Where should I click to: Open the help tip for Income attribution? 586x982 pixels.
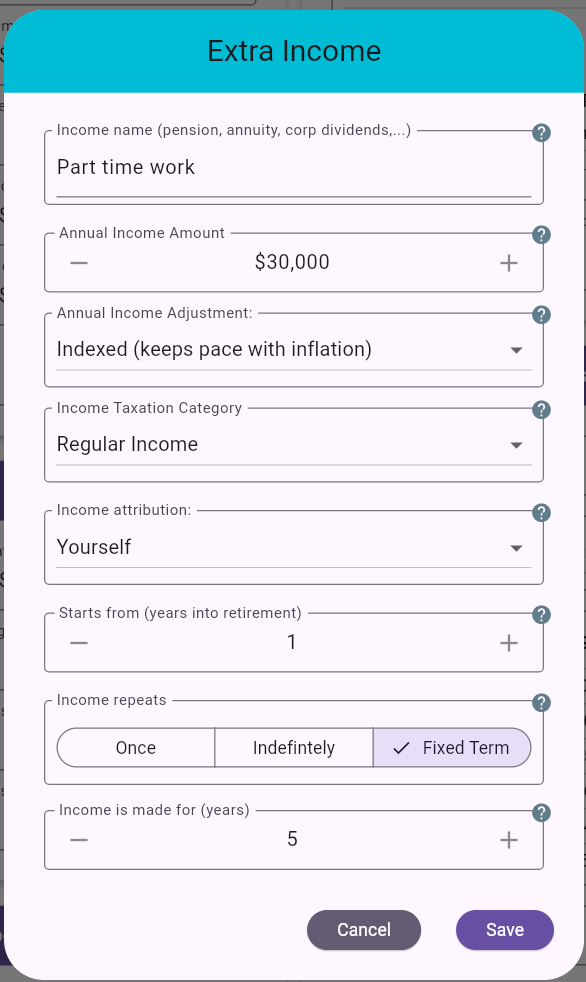tap(541, 512)
